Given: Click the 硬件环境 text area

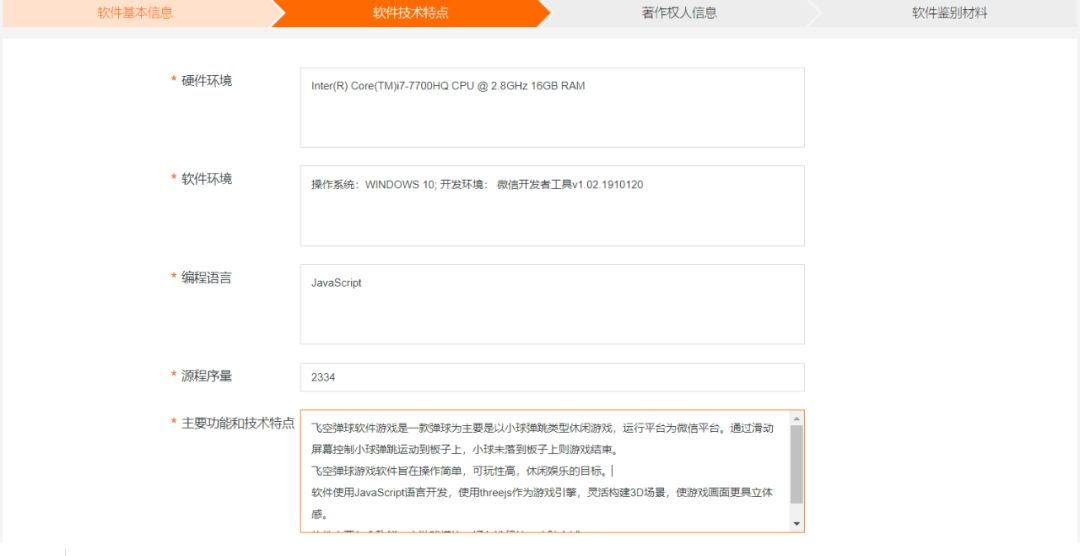Looking at the screenshot, I should point(552,107).
